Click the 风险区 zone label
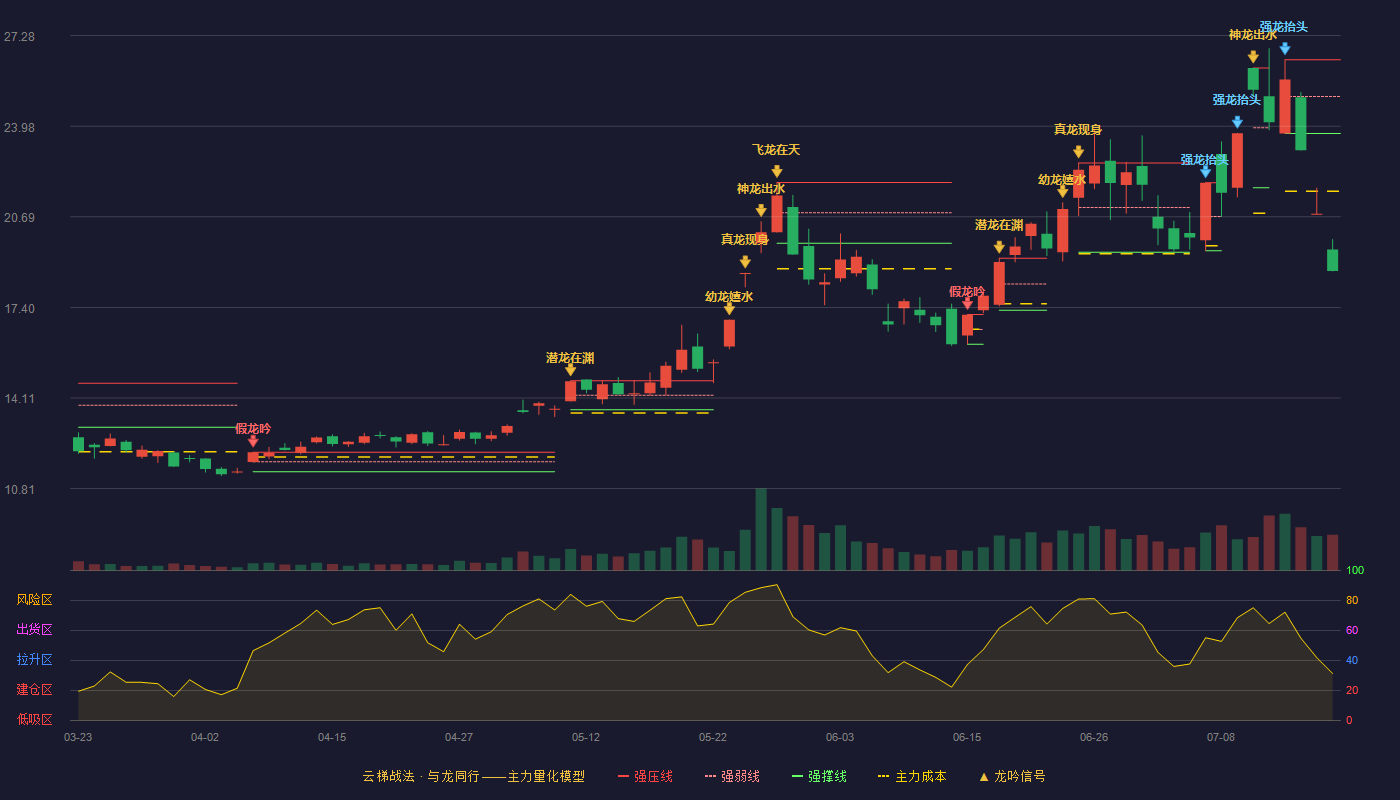Image resolution: width=1400 pixels, height=800 pixels. pyautogui.click(x=35, y=600)
